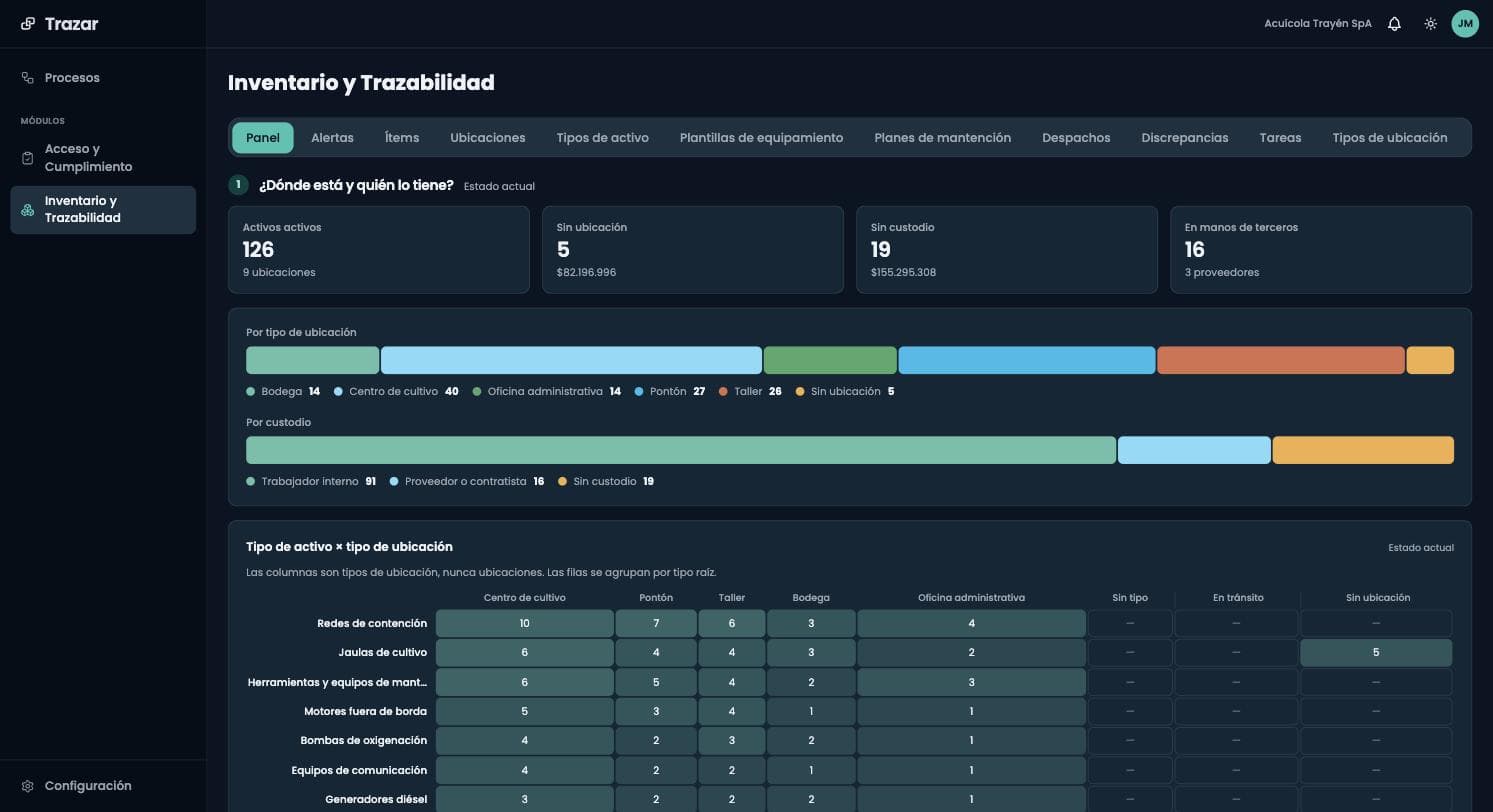Screen dimensions: 1493x812
Task: Open the Tareas tab
Action: point(1280,138)
